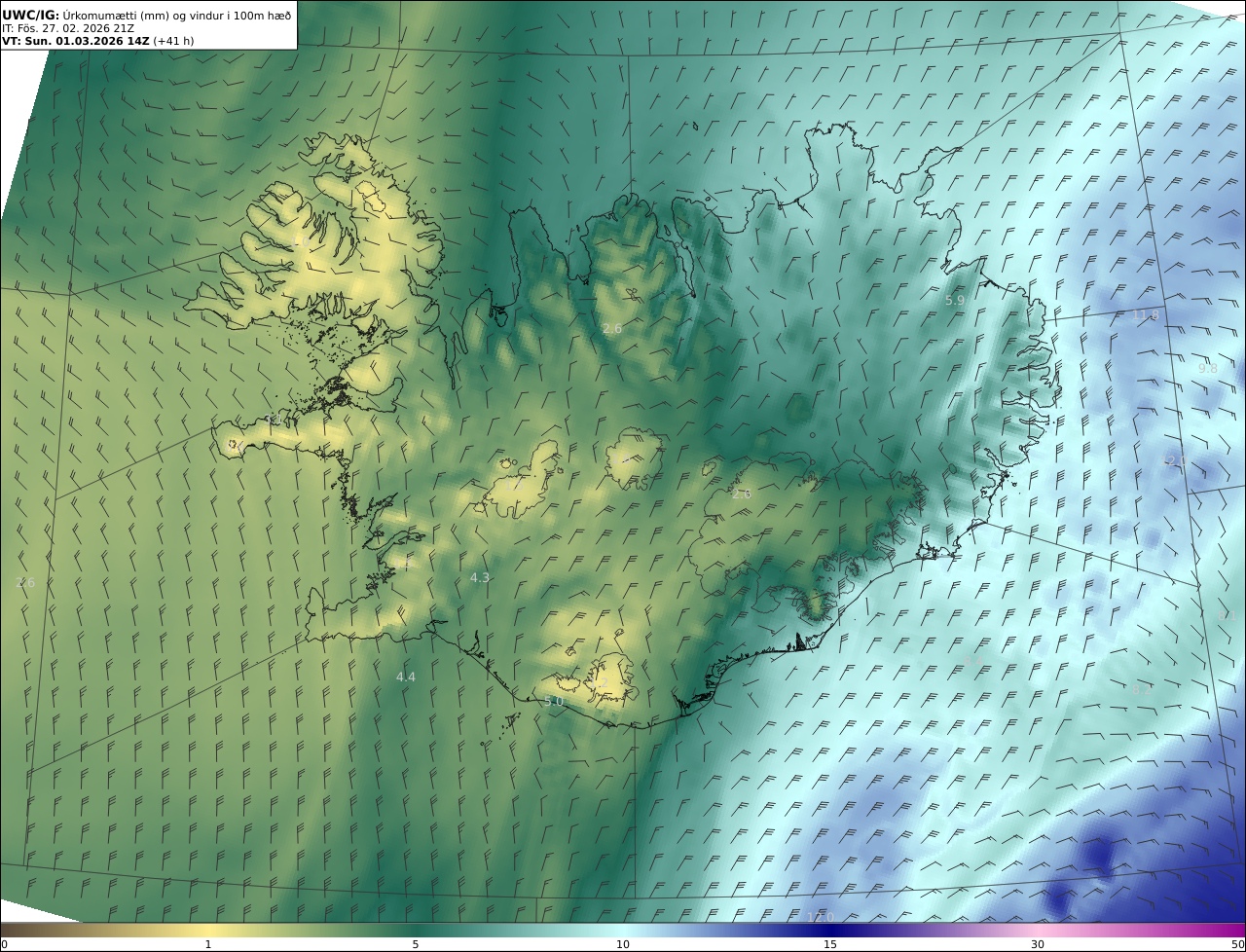Image resolution: width=1246 pixels, height=952 pixels.
Task: Click tick label "30" on the color scale
Action: pyautogui.click(x=1038, y=944)
